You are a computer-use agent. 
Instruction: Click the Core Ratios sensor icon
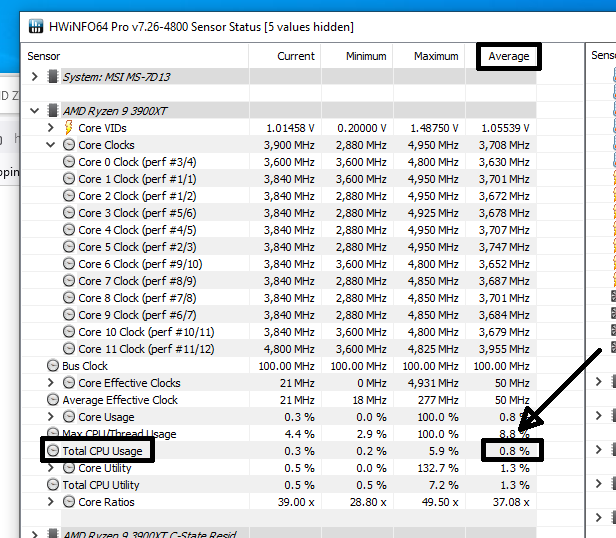(69, 502)
